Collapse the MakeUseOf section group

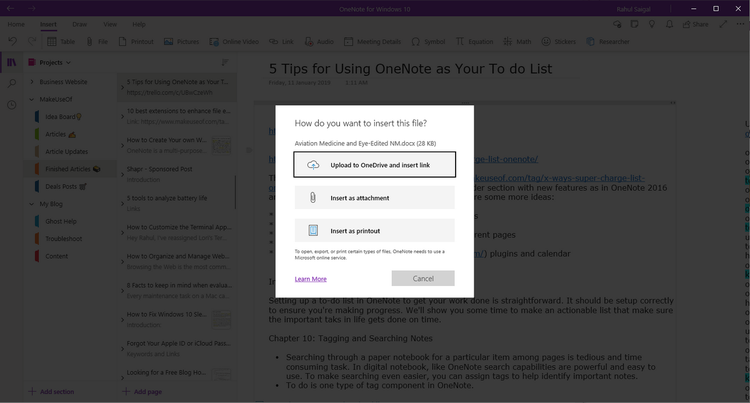click(x=32, y=99)
